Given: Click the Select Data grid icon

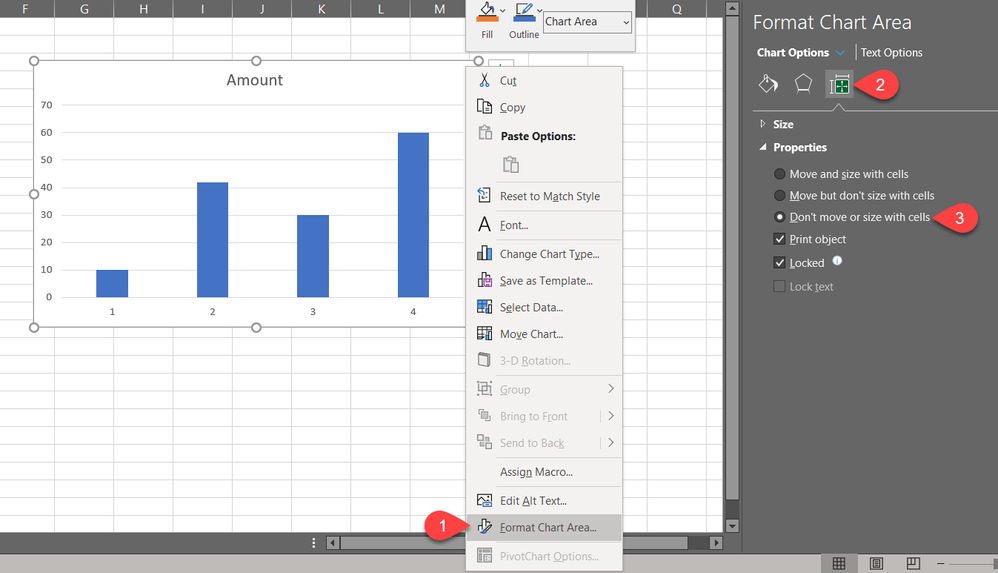Looking at the screenshot, I should click(x=484, y=307).
